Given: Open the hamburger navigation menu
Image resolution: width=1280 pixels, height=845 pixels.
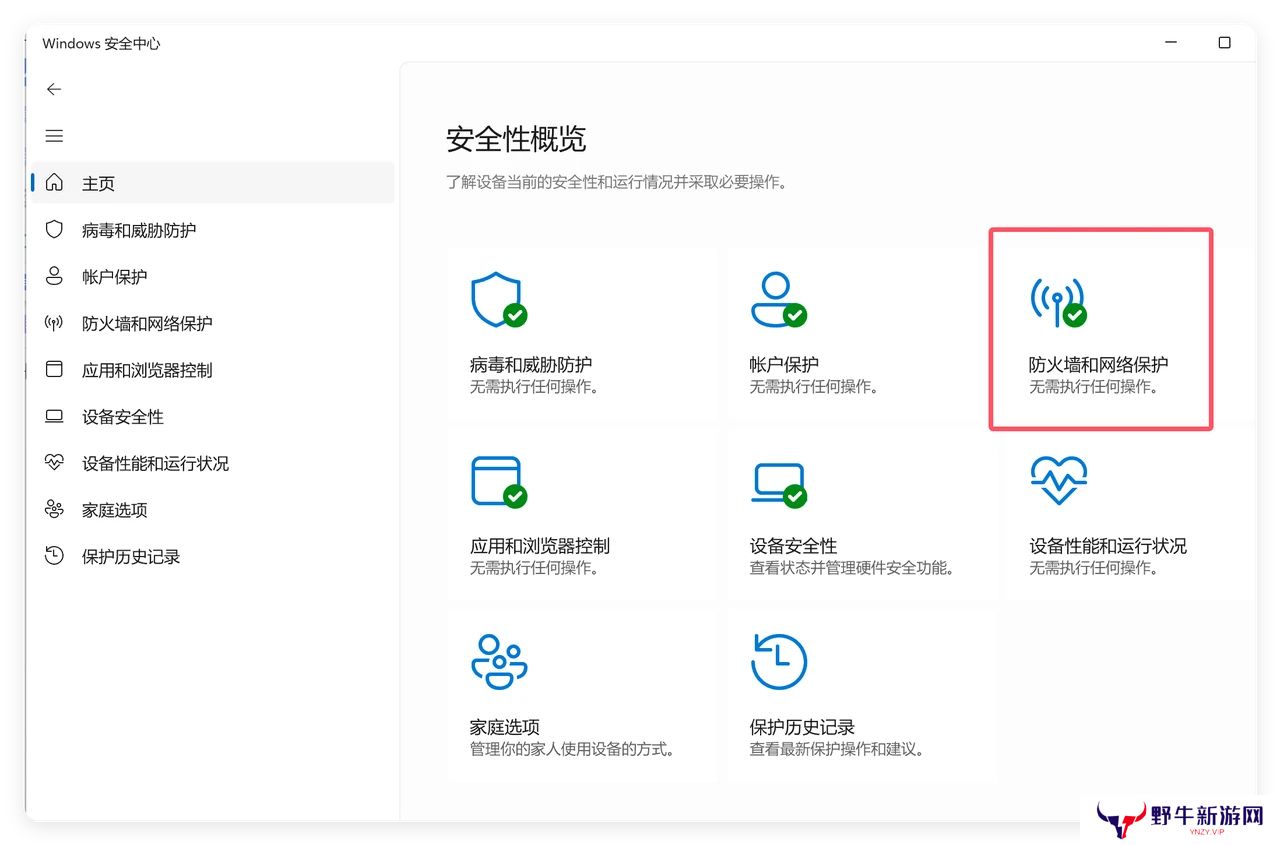Looking at the screenshot, I should click(54, 136).
